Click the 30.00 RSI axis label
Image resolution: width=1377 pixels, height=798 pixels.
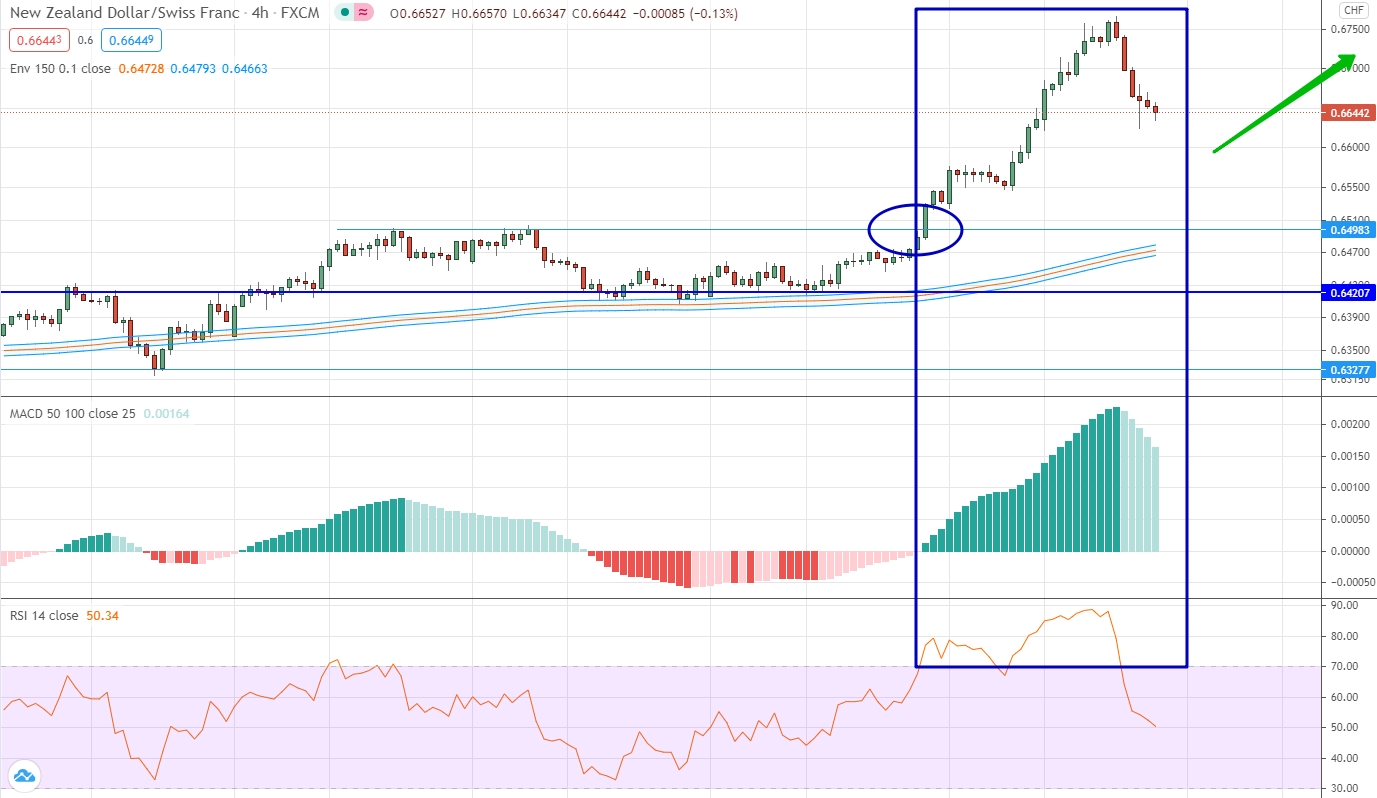[x=1345, y=789]
